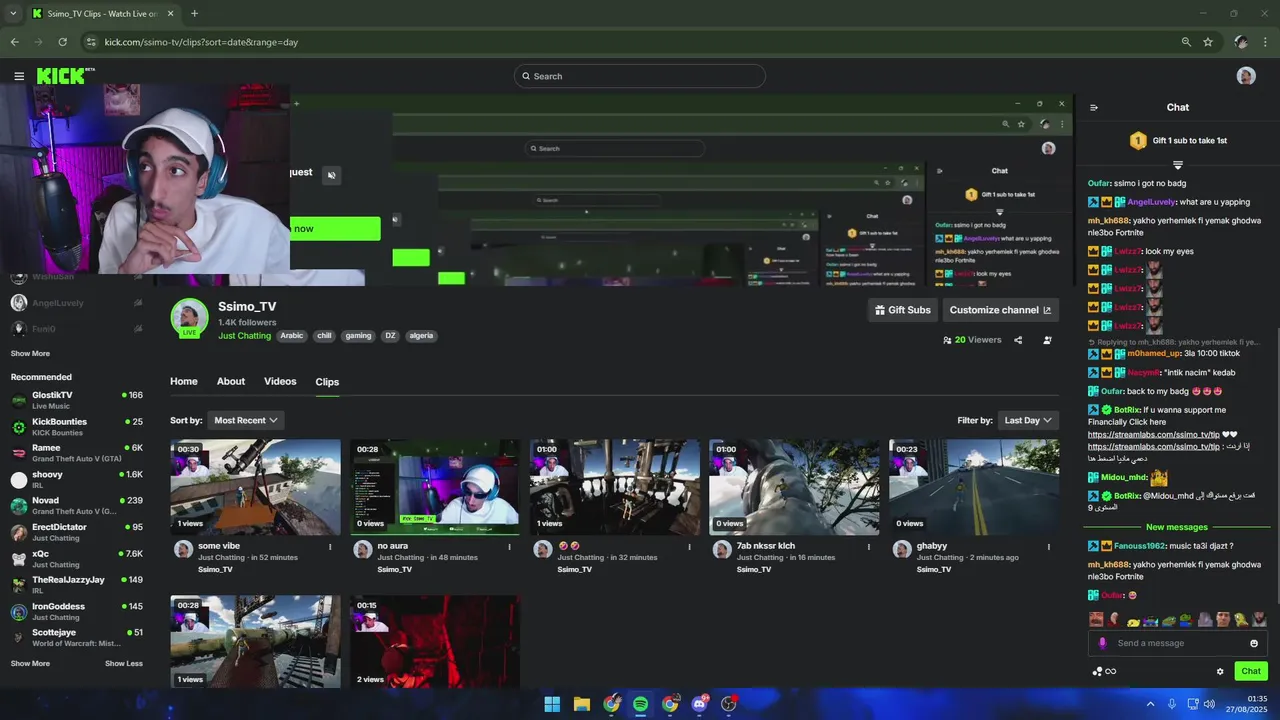The width and height of the screenshot is (1280, 720).
Task: Open Discord from the taskbar
Action: pyautogui.click(x=699, y=704)
